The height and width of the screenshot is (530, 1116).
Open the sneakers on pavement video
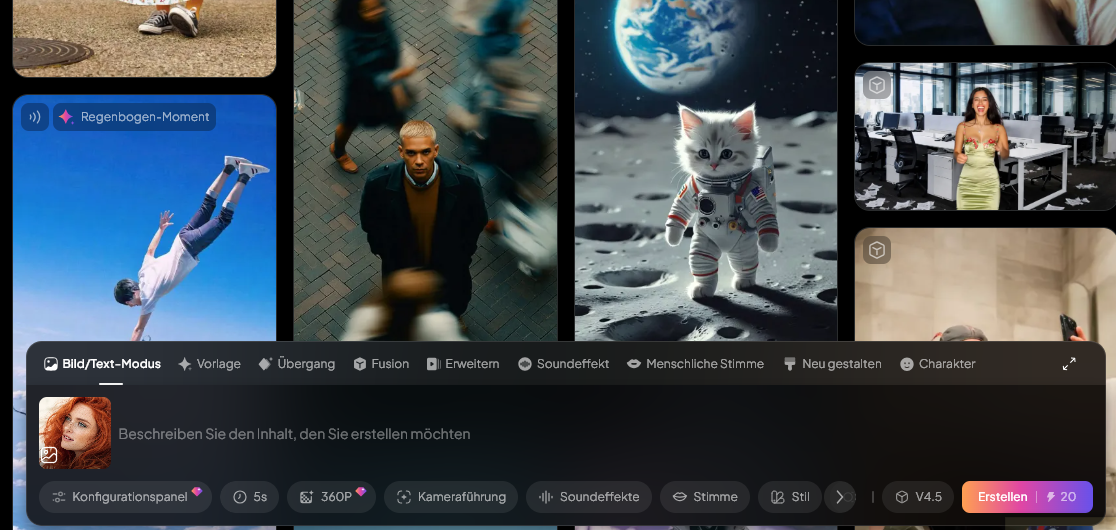(144, 38)
